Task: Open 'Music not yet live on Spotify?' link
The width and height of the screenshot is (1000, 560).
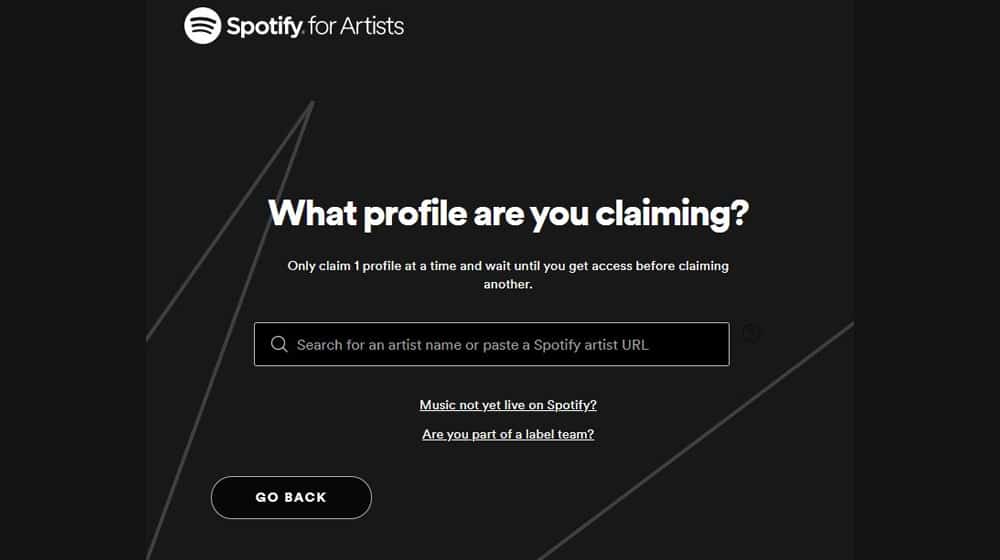Action: (508, 405)
